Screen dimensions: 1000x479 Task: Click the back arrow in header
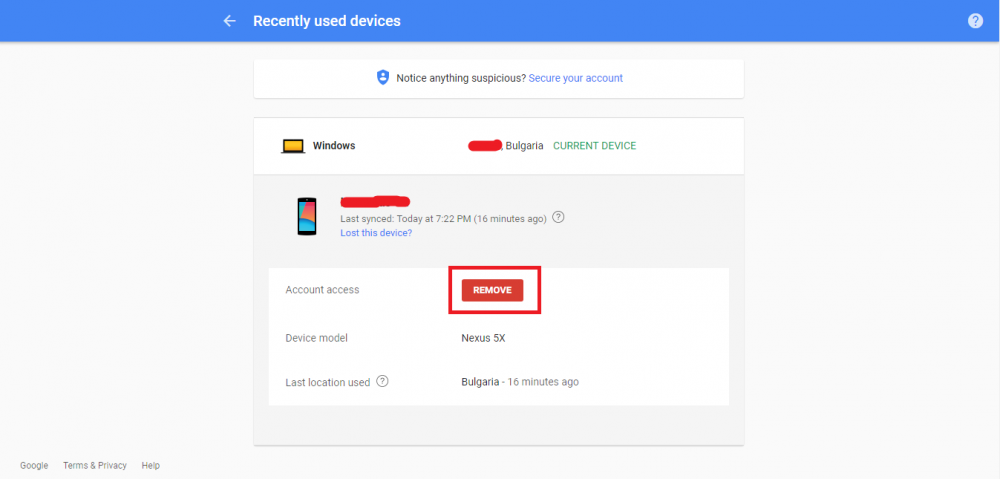(x=230, y=21)
